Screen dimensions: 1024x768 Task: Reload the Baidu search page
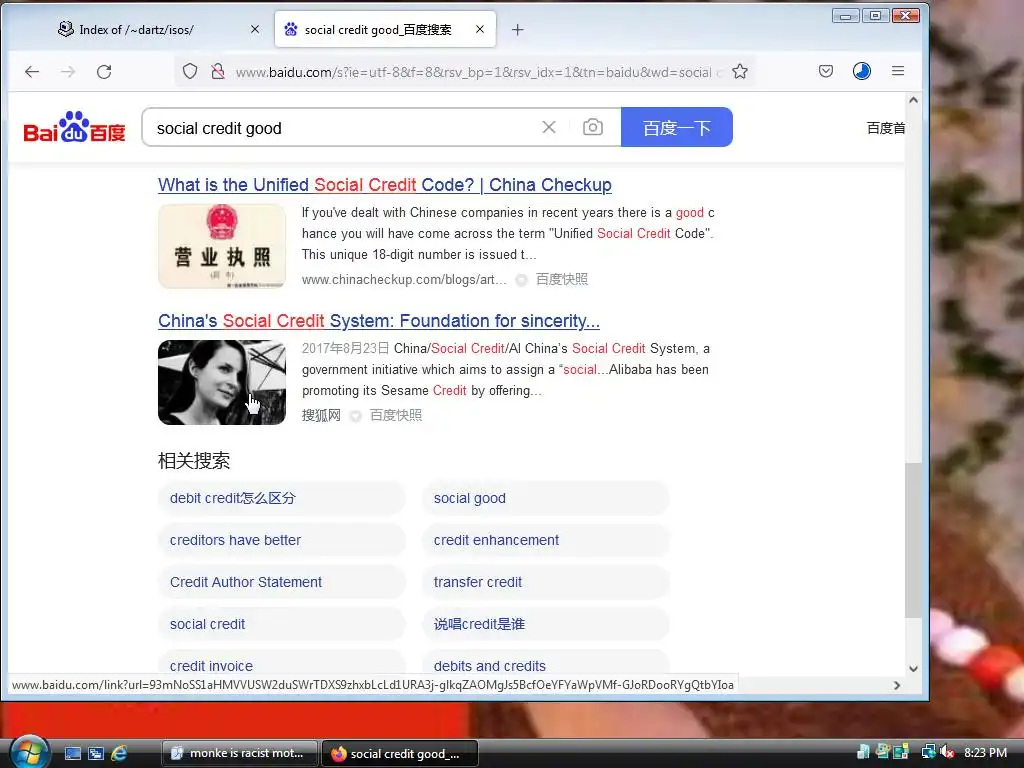pos(104,72)
